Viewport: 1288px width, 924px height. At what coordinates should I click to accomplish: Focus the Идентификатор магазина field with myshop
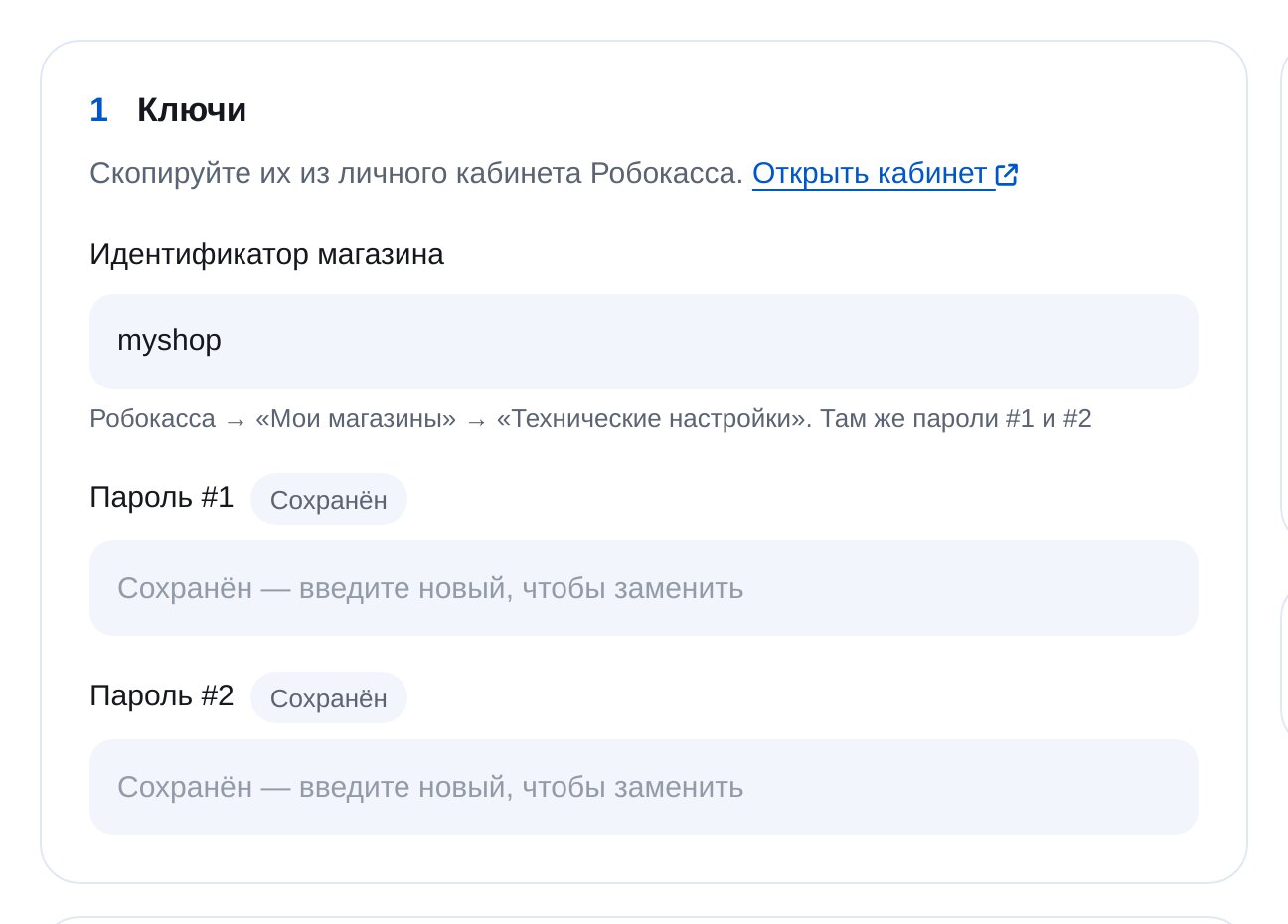click(643, 341)
